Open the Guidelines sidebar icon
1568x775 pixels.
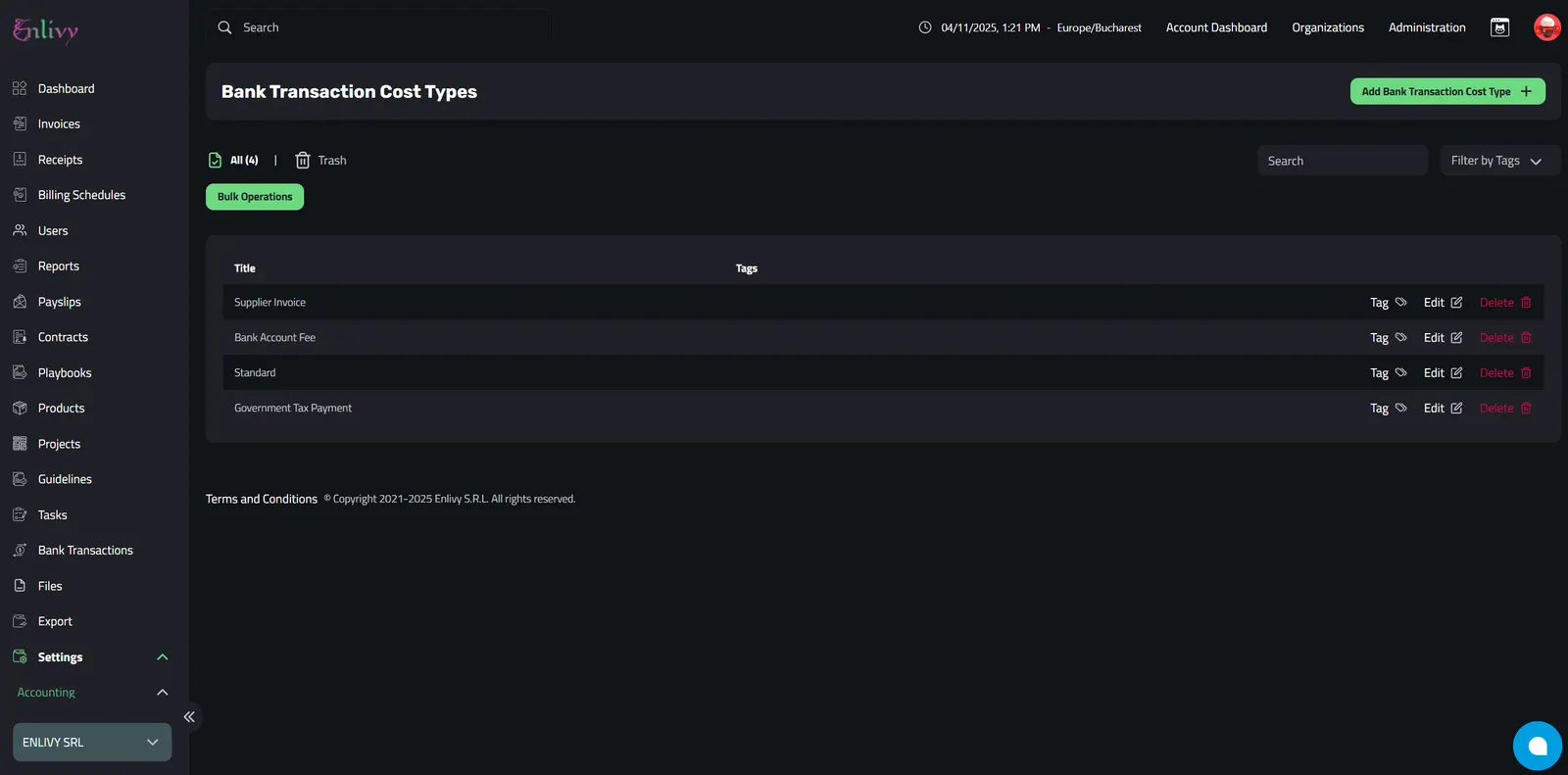click(x=20, y=479)
